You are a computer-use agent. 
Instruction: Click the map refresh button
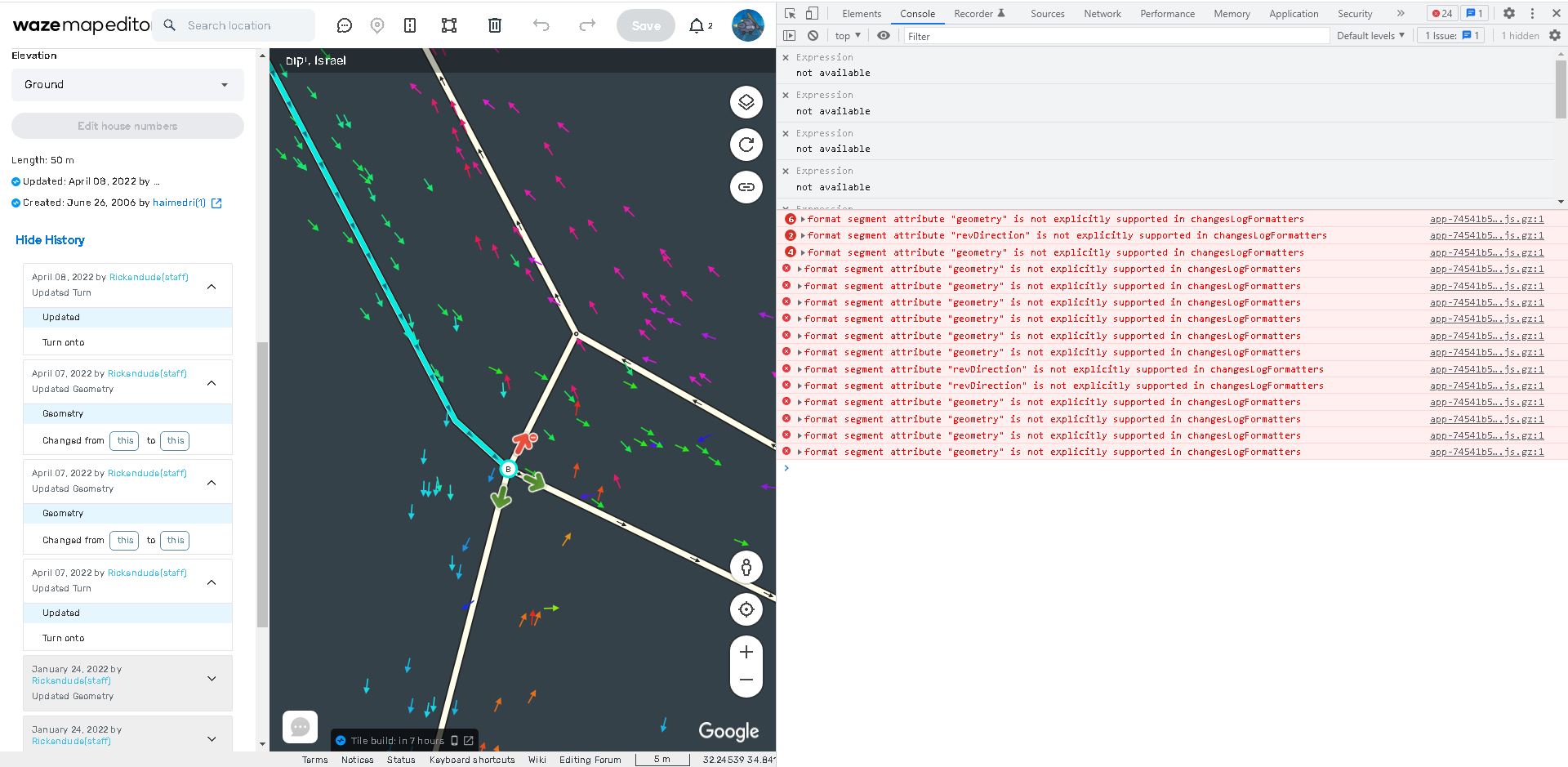click(x=746, y=145)
